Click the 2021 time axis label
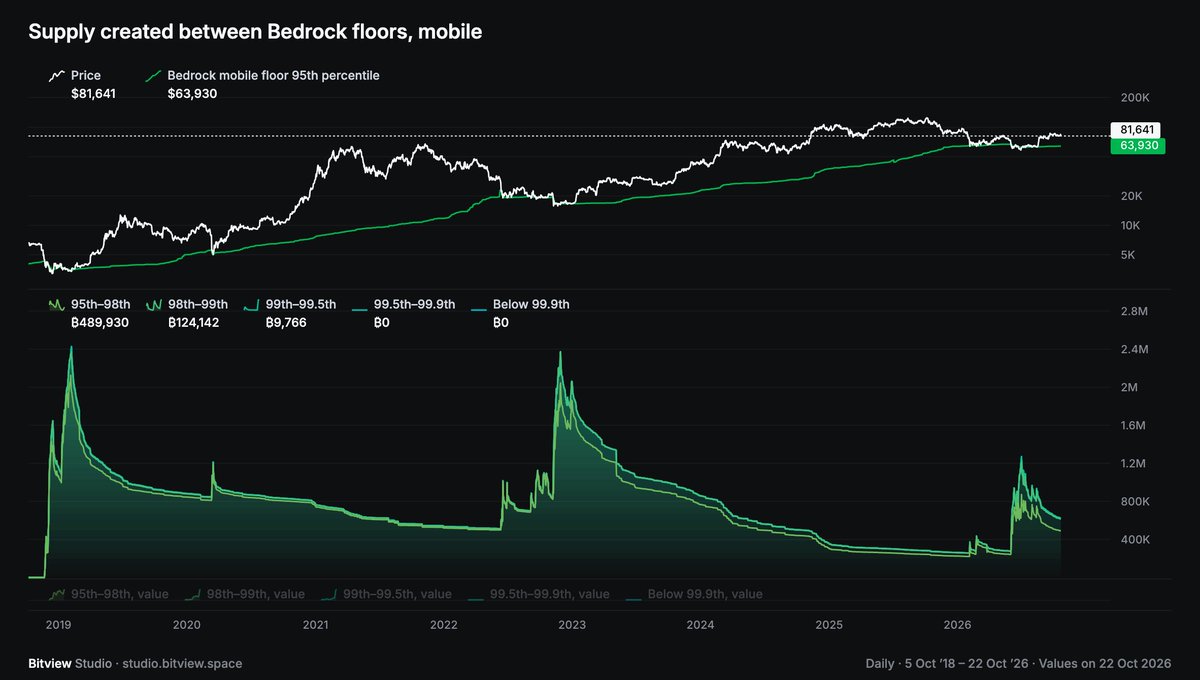Image resolution: width=1200 pixels, height=680 pixels. (315, 624)
